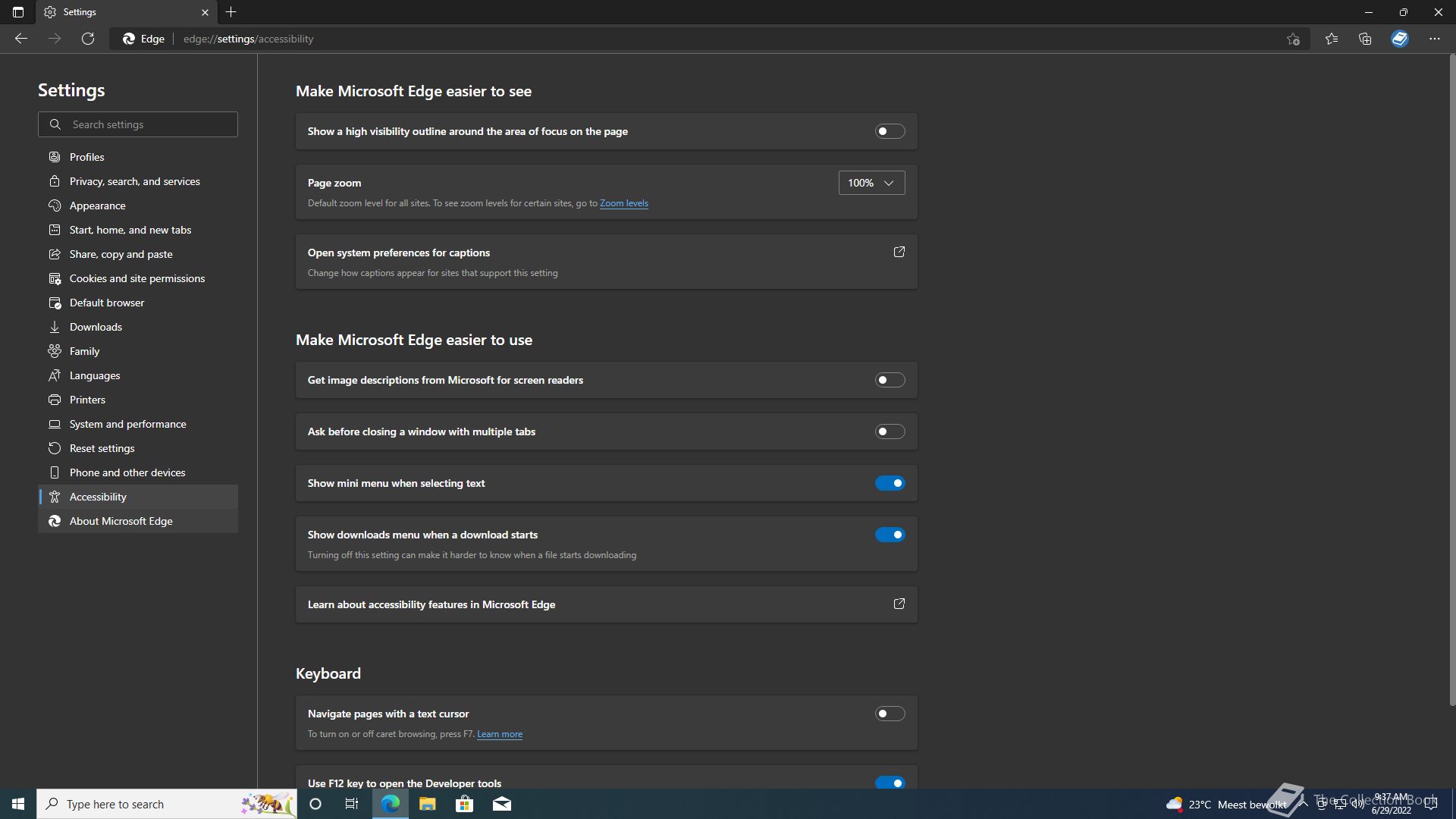This screenshot has width=1456, height=819.
Task: Open Cookies and site permissions
Action: point(138,278)
